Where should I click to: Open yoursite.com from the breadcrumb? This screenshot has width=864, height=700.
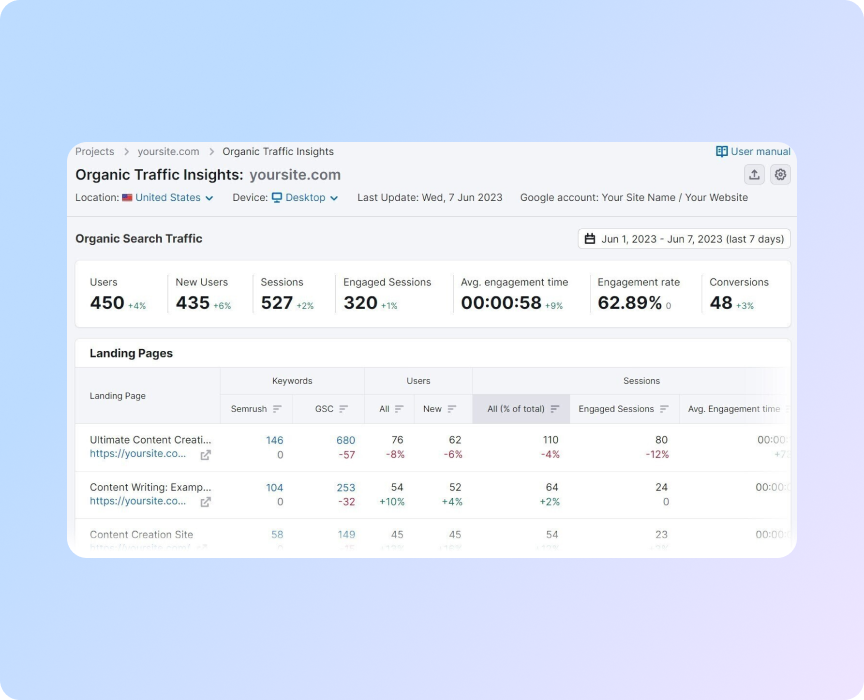[x=168, y=151]
